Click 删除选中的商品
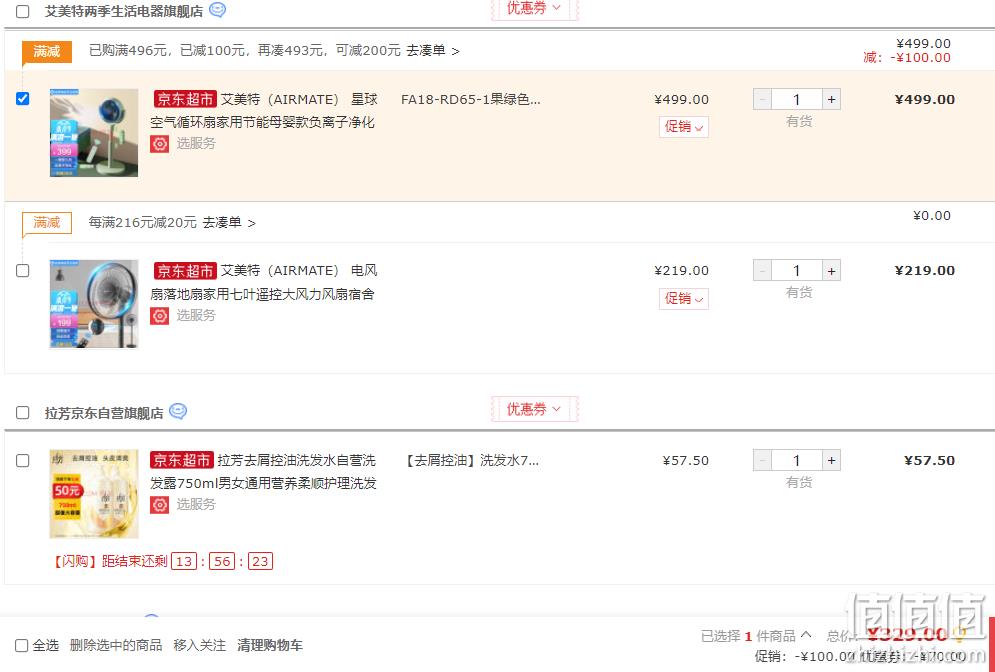The image size is (995, 672). point(115,645)
